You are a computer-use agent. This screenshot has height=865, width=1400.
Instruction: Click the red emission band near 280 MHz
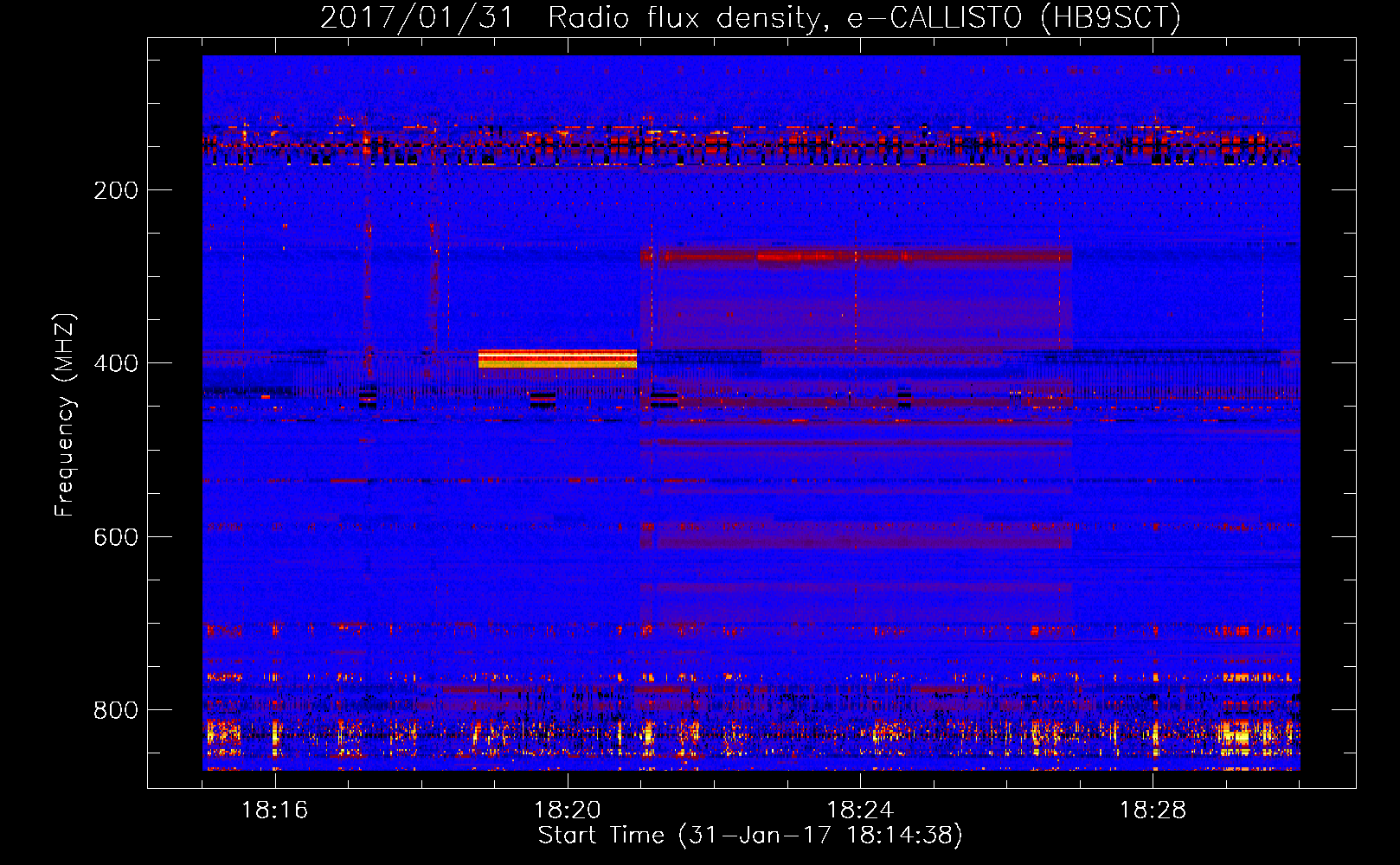pos(857,255)
